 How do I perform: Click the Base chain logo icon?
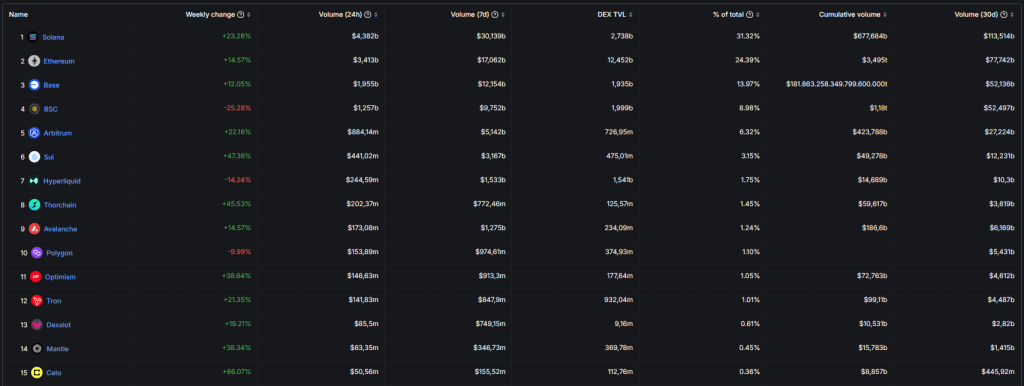[x=35, y=85]
